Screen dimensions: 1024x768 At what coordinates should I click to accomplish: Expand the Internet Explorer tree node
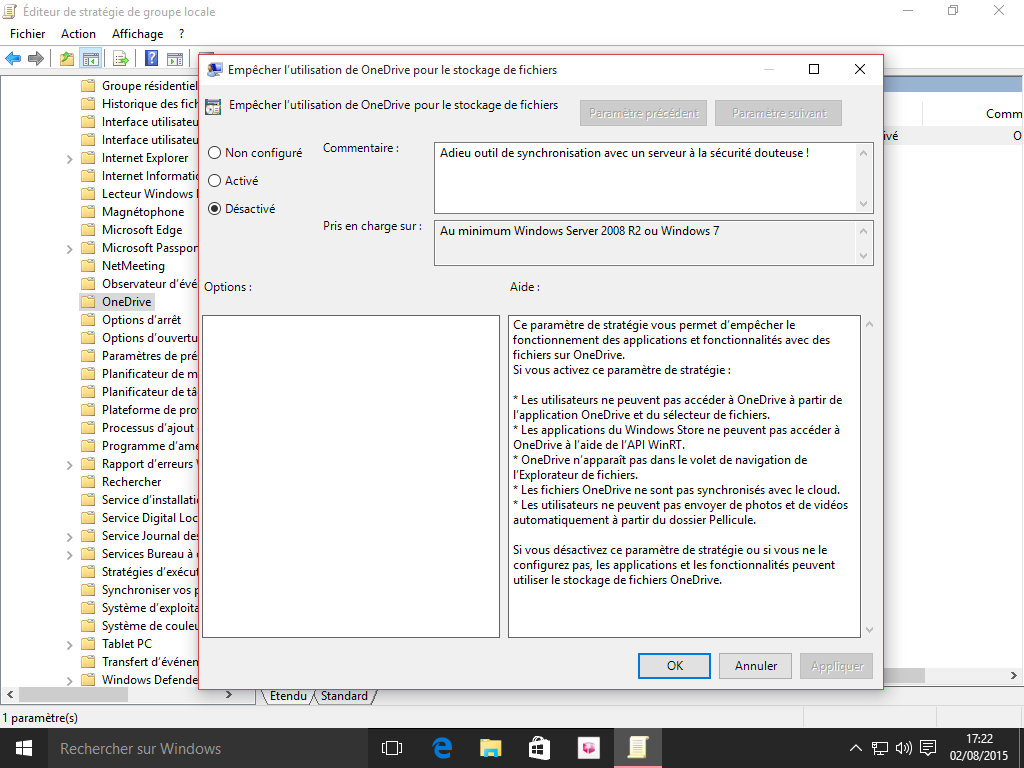69,158
